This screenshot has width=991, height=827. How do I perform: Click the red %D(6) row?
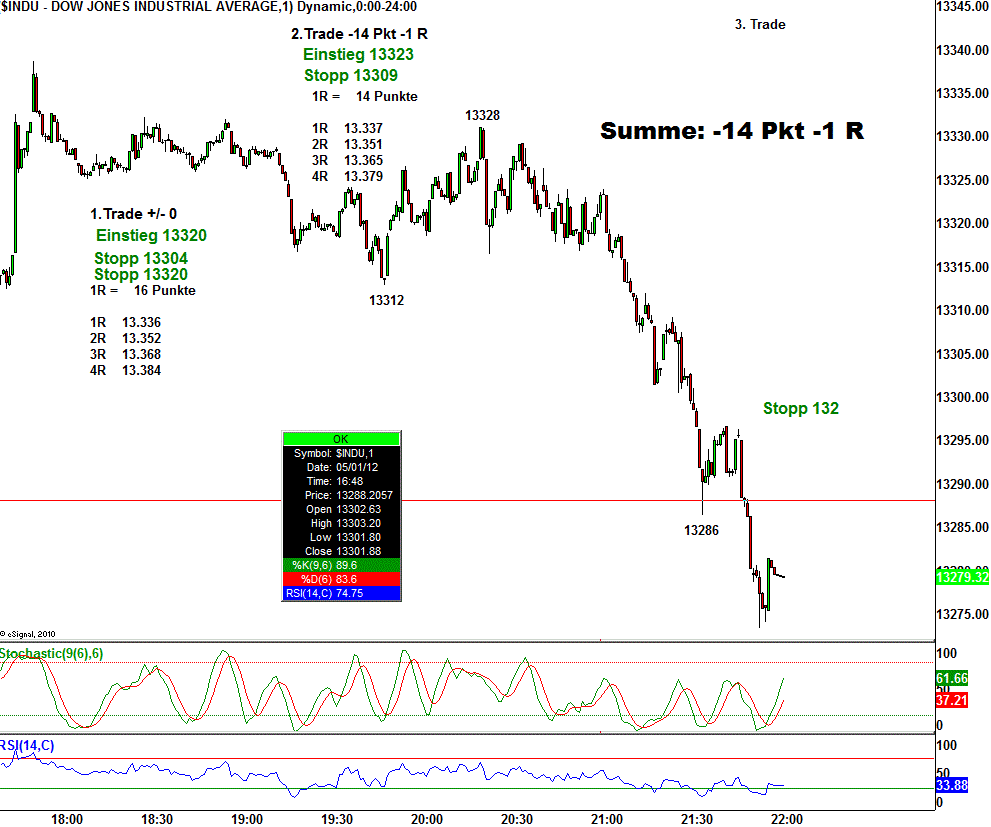[341, 579]
